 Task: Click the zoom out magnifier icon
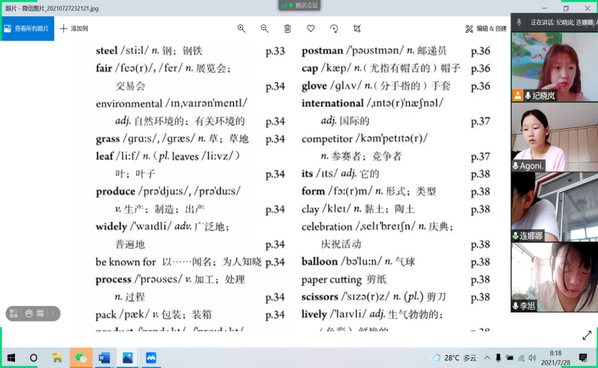pos(264,29)
